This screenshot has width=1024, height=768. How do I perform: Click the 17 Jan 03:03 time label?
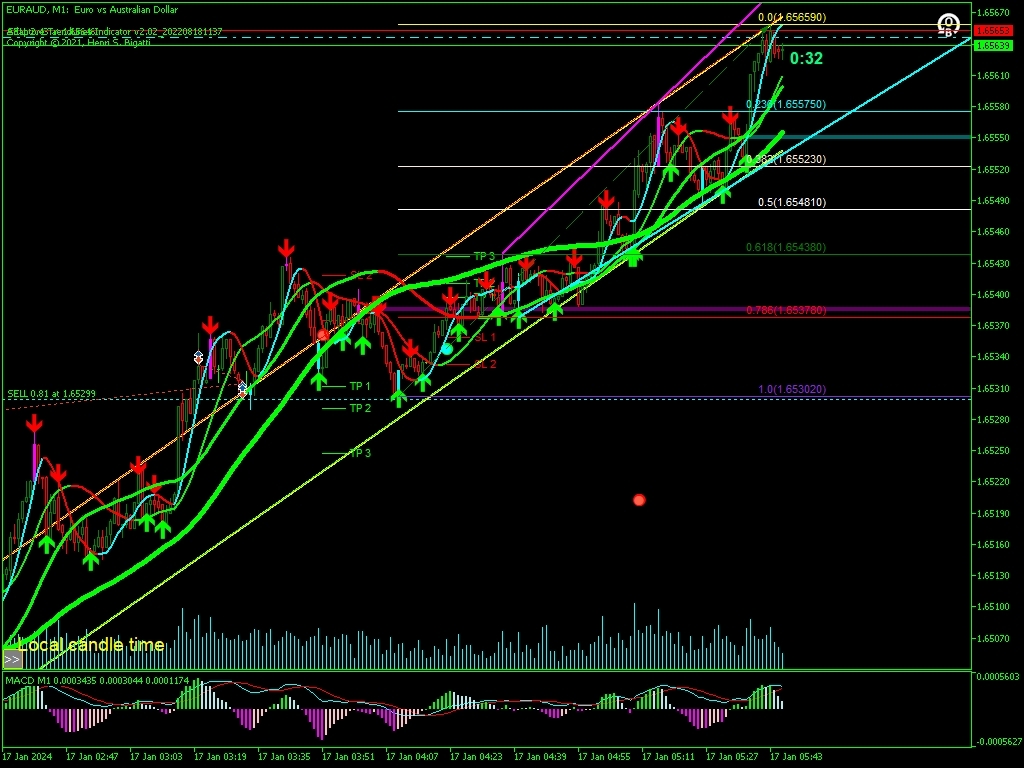pyautogui.click(x=156, y=757)
